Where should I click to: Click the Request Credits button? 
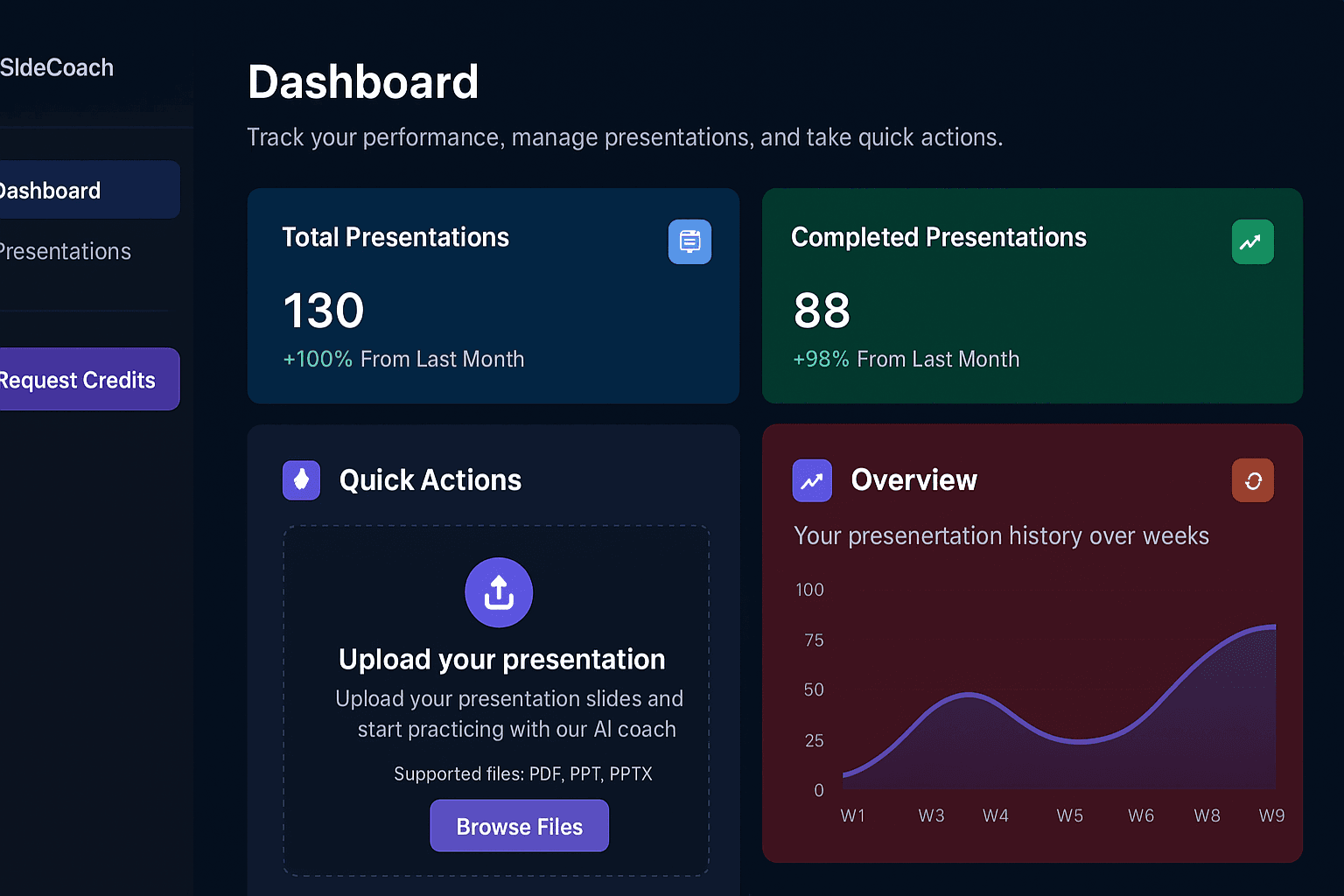coord(77,379)
